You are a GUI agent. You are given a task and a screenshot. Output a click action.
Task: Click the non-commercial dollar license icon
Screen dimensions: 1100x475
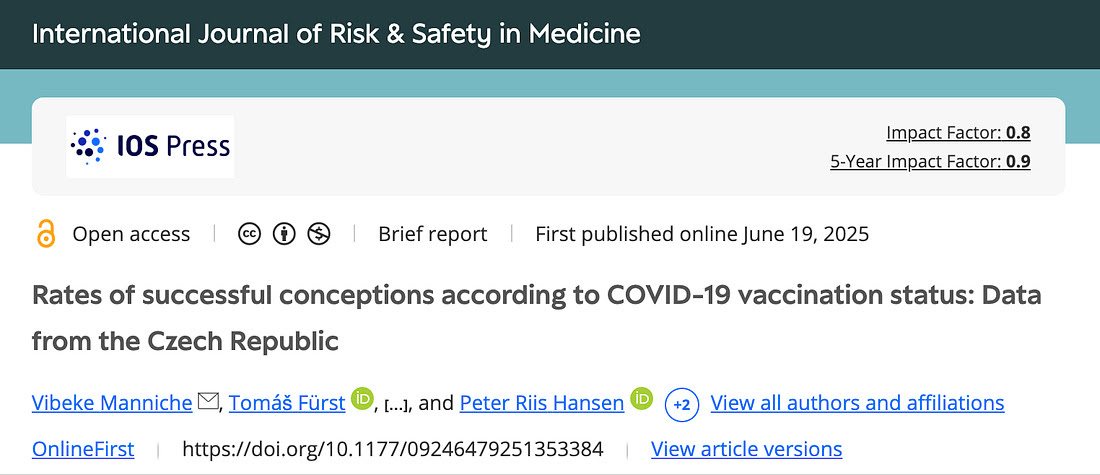point(319,234)
